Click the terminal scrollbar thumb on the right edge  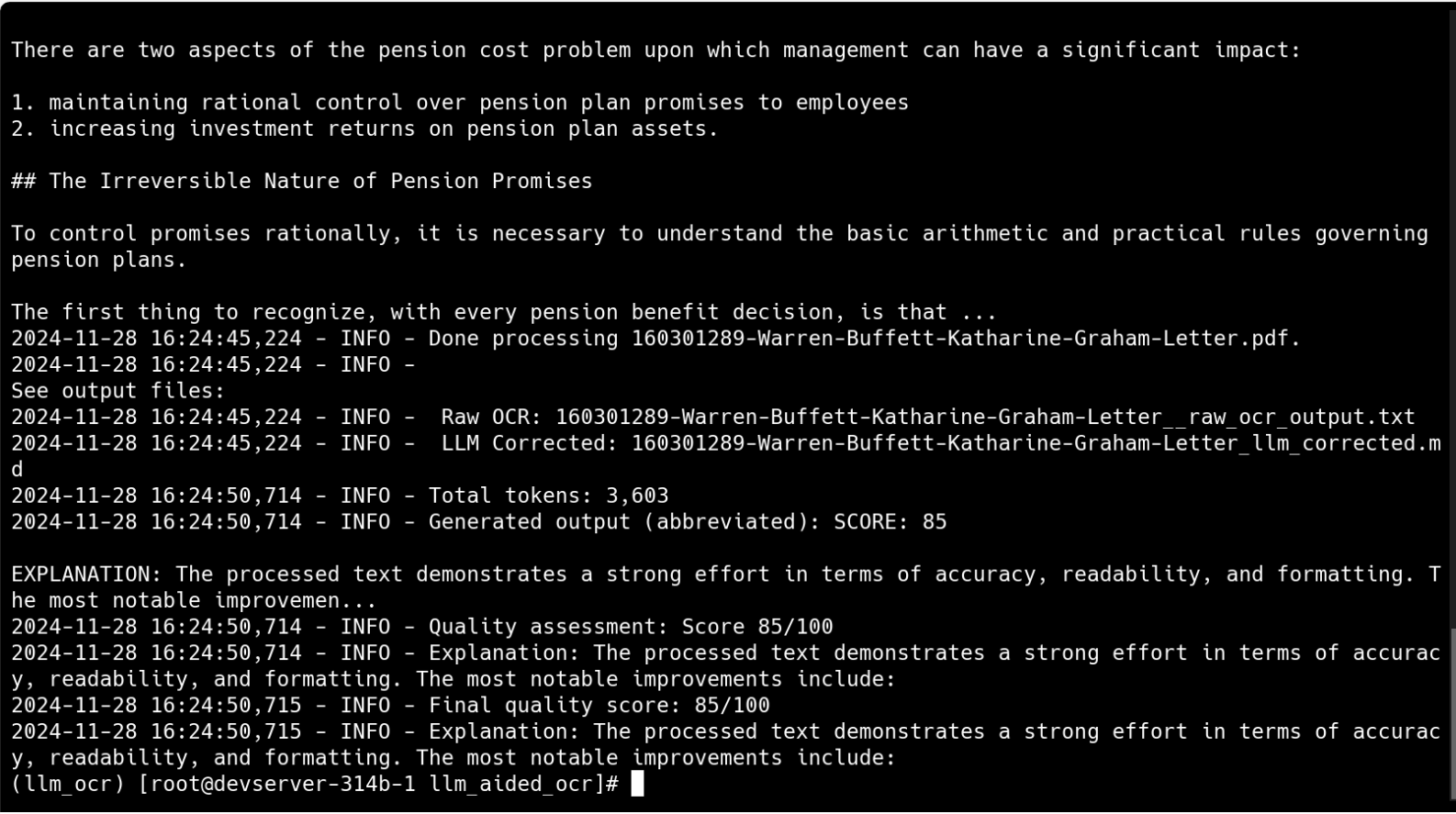tap(1452, 716)
